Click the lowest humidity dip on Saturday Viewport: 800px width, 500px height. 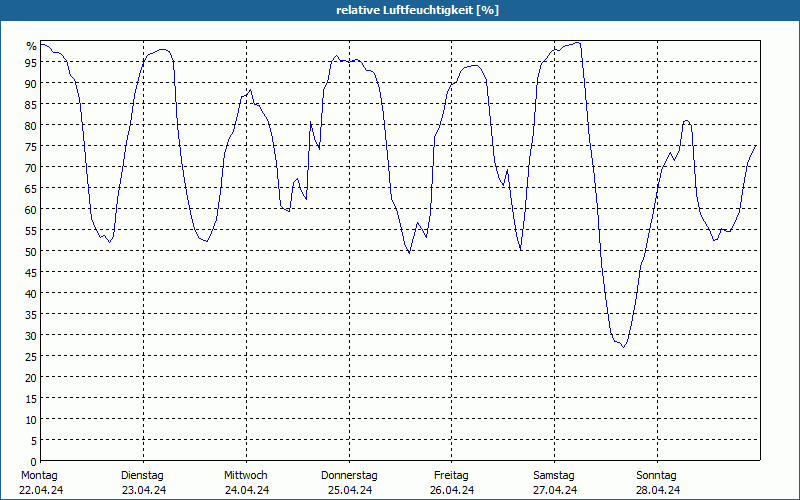(x=623, y=347)
